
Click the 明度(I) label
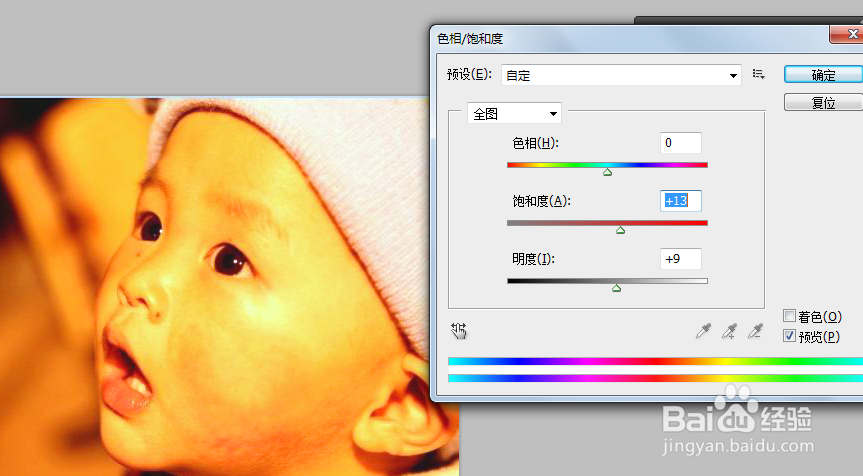533,259
